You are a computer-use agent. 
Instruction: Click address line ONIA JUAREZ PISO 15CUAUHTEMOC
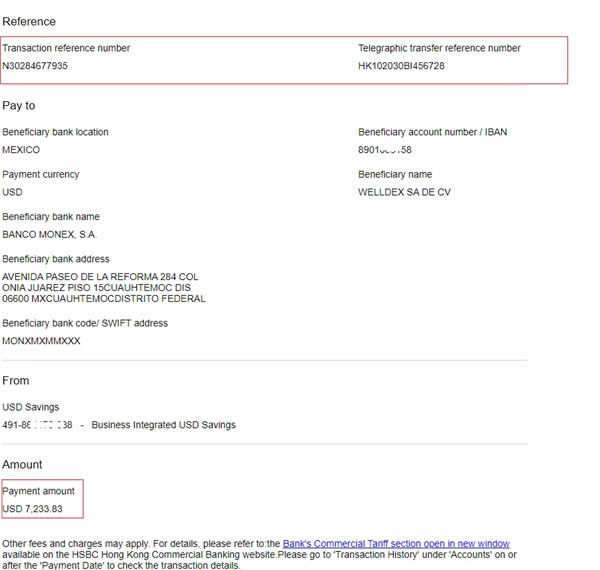click(x=96, y=288)
